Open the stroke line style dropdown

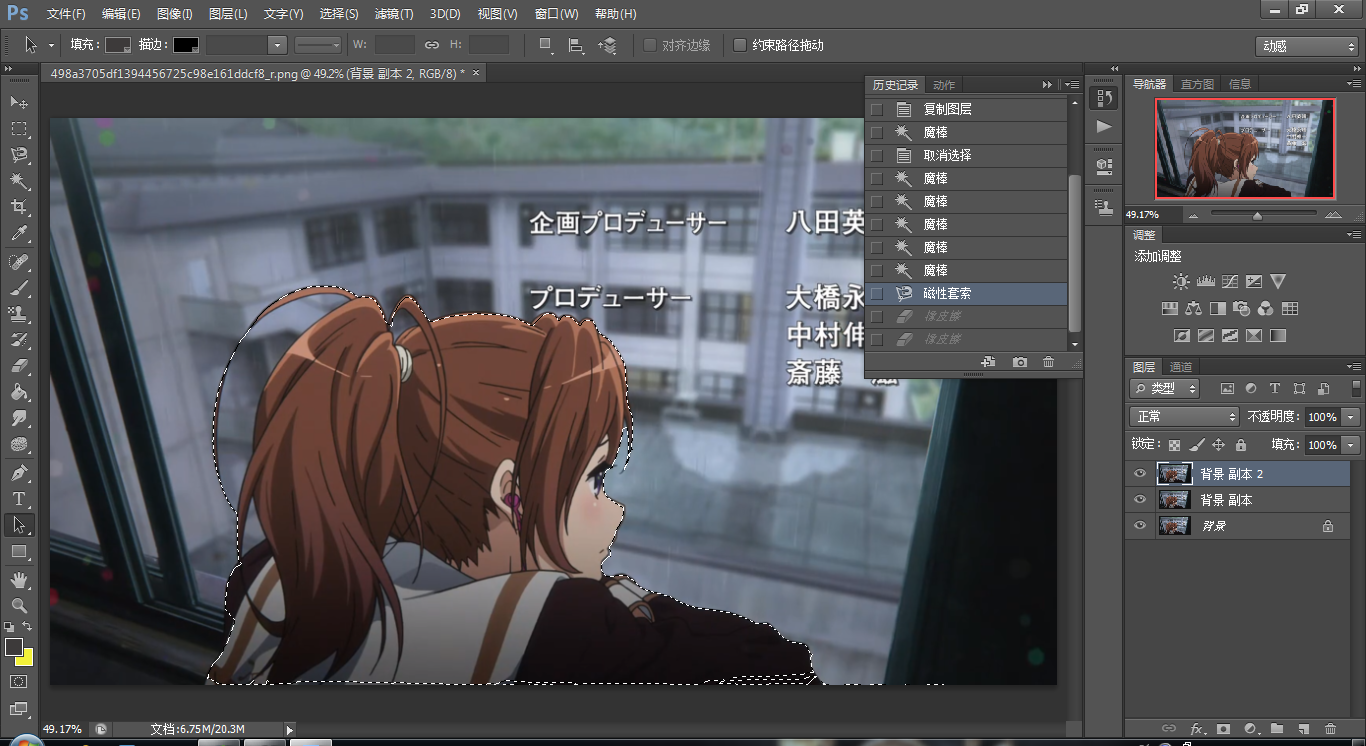coord(319,45)
